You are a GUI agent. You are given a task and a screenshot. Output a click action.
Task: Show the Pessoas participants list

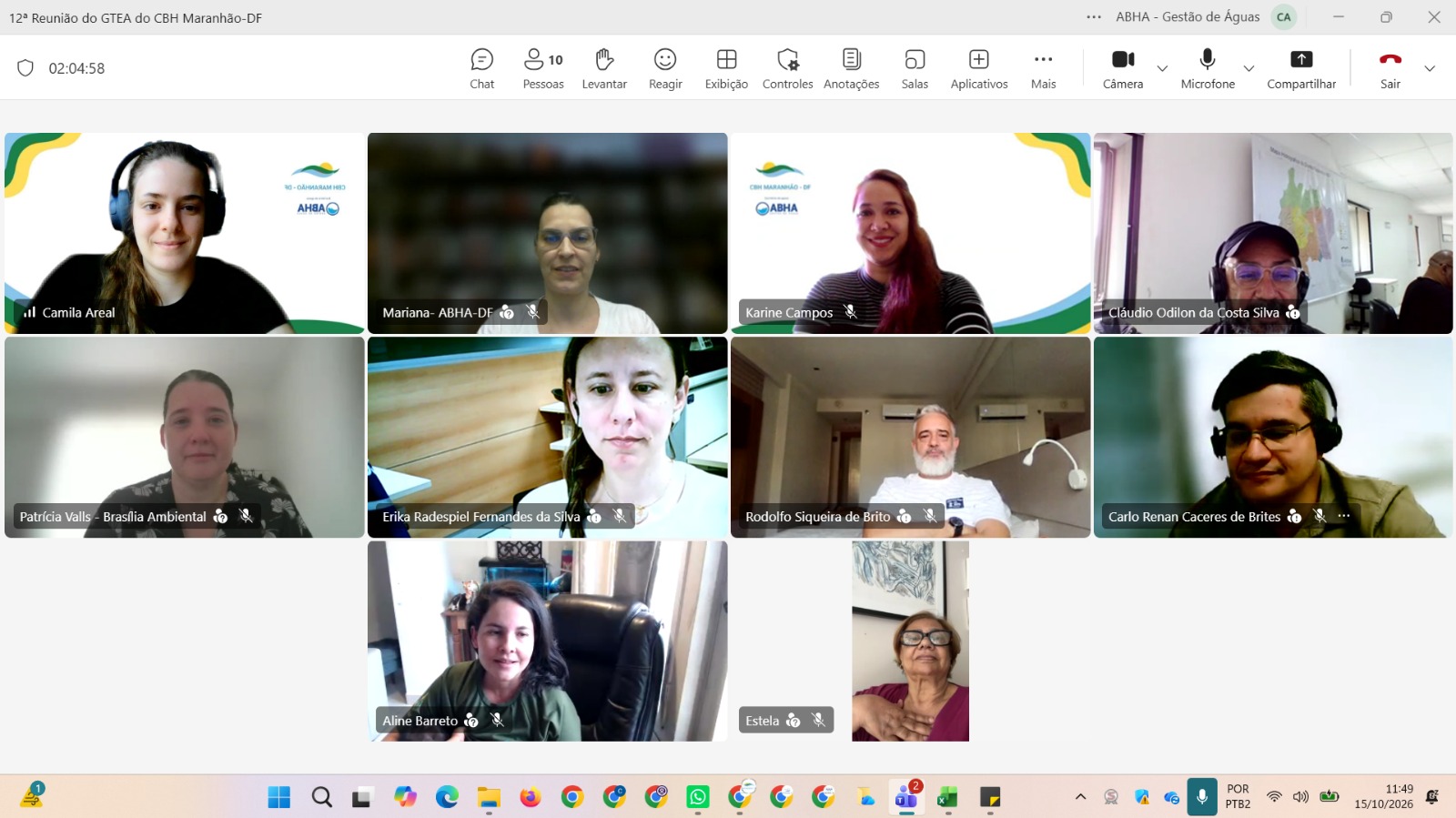[x=543, y=69]
